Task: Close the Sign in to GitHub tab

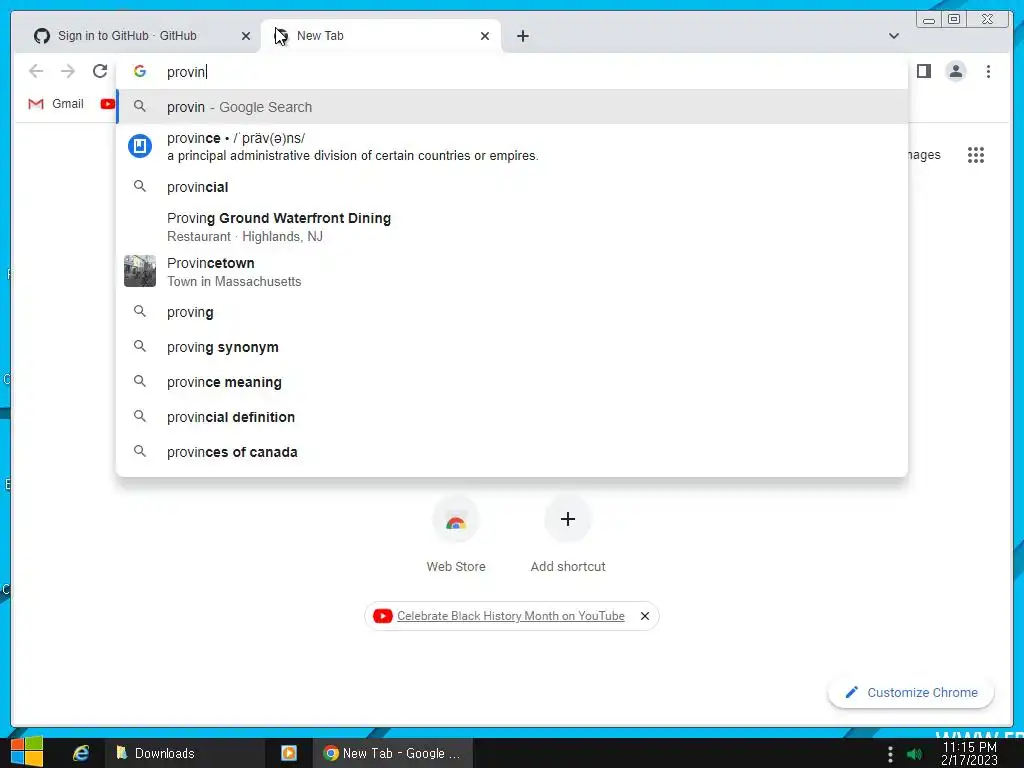Action: [246, 36]
